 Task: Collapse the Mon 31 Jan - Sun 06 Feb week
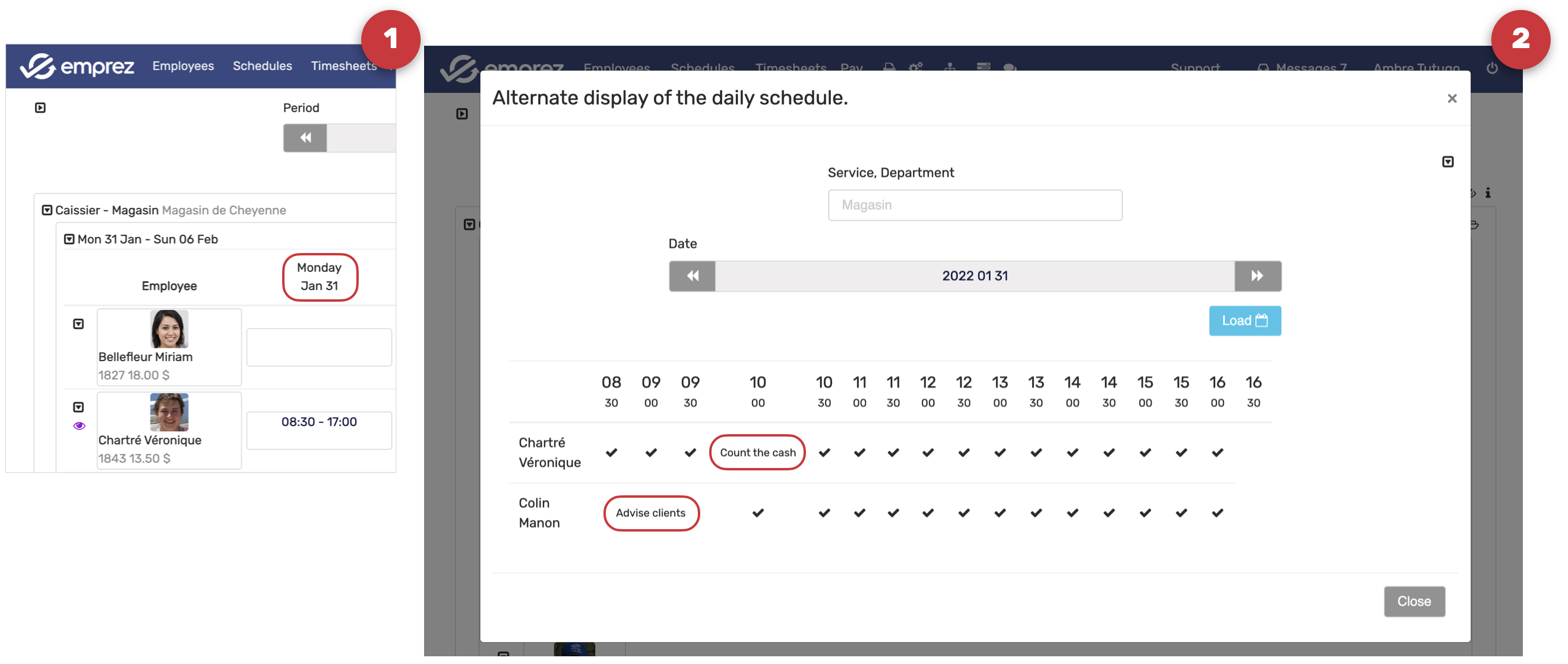tap(69, 240)
